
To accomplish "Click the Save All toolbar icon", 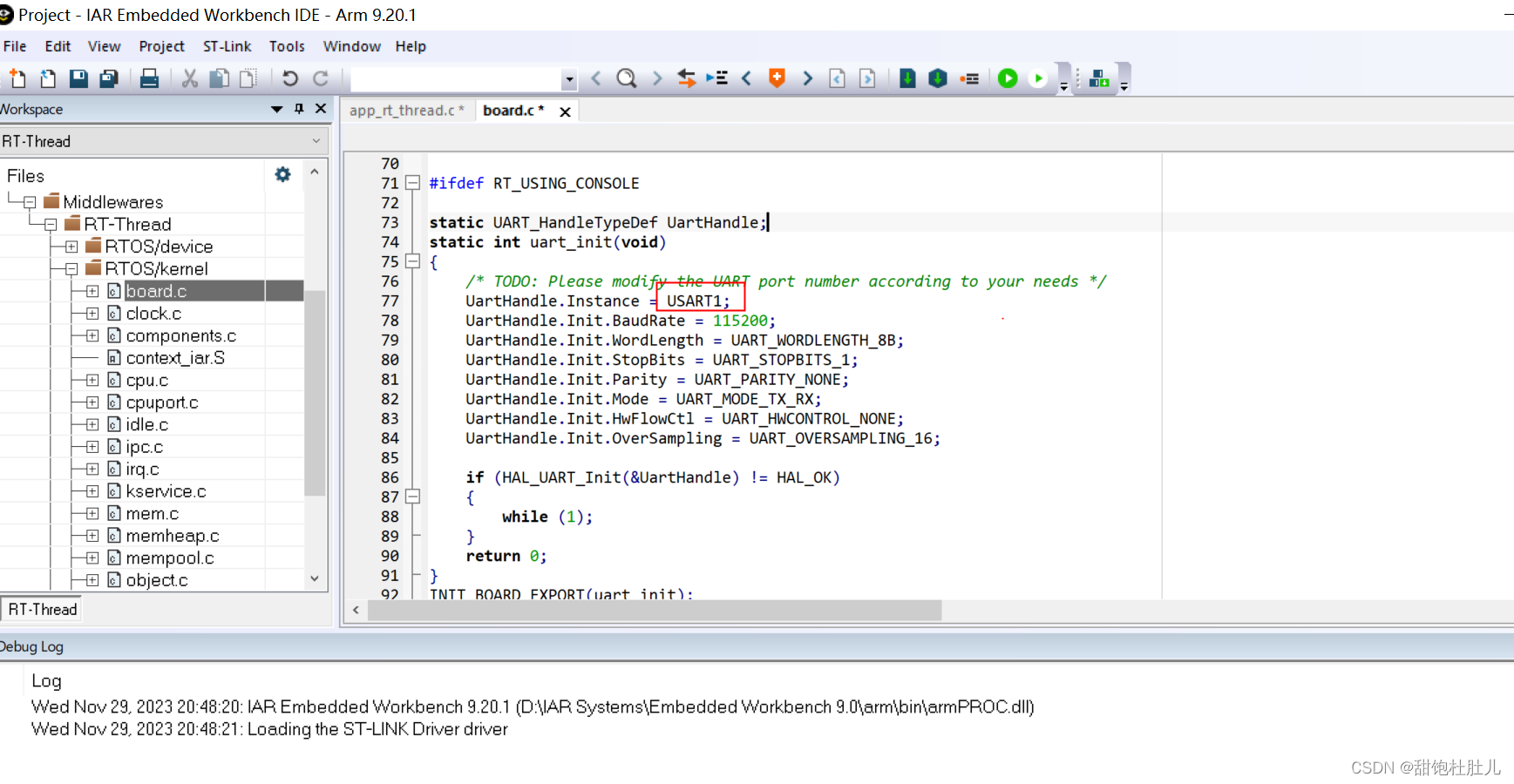I will (x=109, y=78).
